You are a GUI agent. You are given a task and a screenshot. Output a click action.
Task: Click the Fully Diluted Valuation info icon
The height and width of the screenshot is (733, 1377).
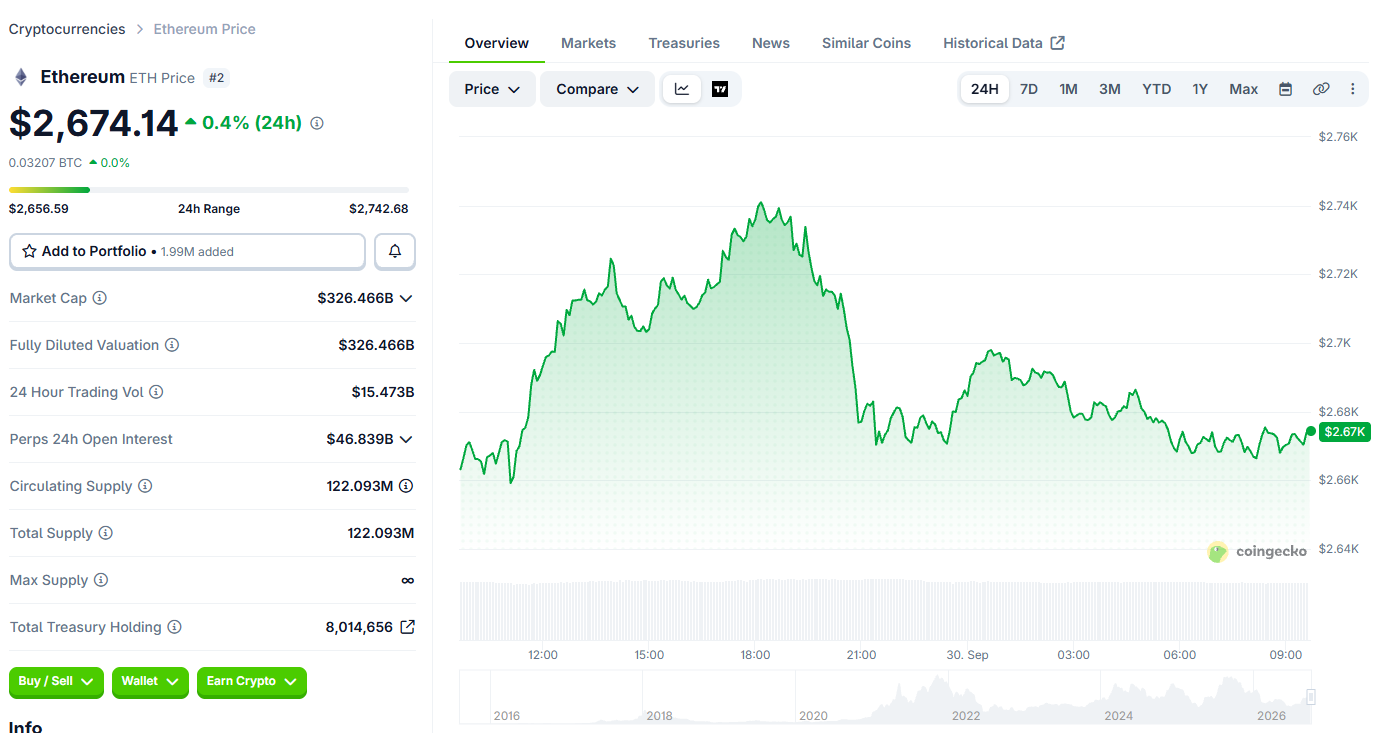(172, 345)
